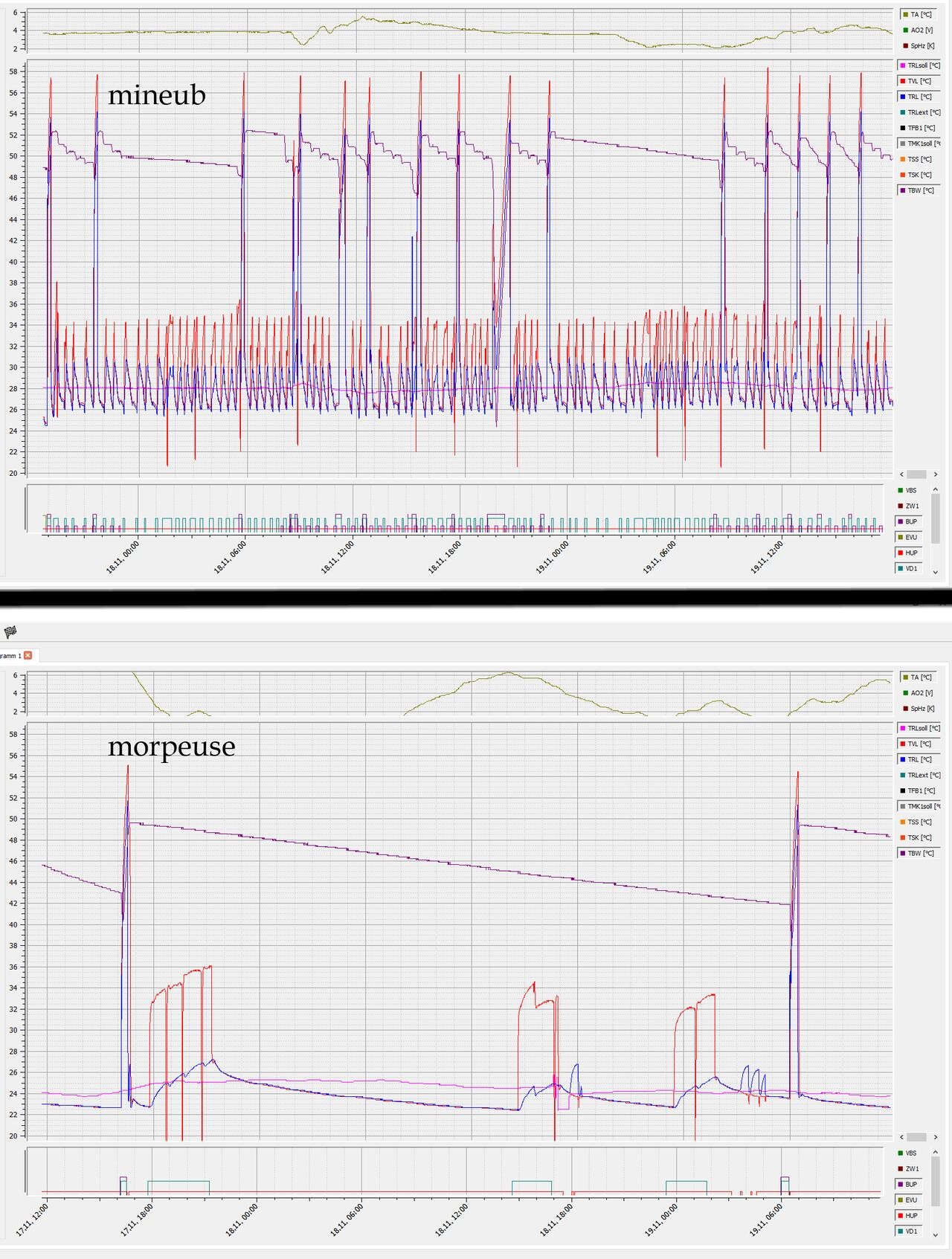Toggle the TVL [°C] series in the mineub chart

(x=919, y=81)
